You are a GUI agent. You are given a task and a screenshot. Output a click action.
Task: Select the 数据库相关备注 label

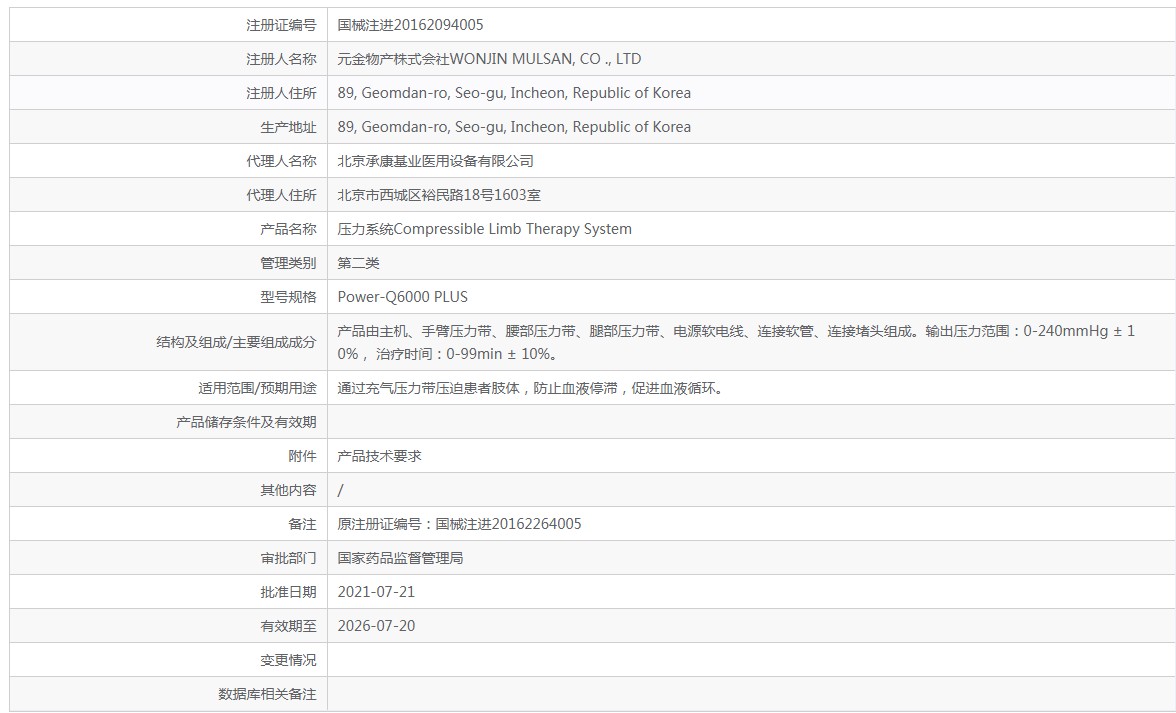tap(267, 694)
